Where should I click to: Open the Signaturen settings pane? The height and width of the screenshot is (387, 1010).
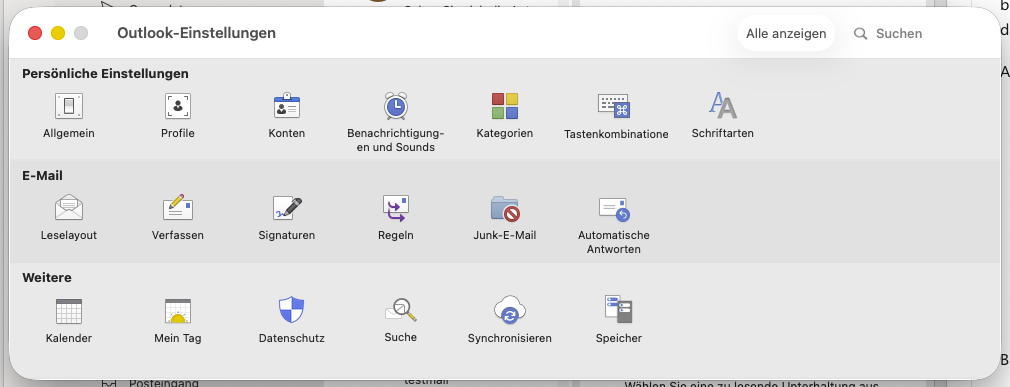click(x=287, y=208)
